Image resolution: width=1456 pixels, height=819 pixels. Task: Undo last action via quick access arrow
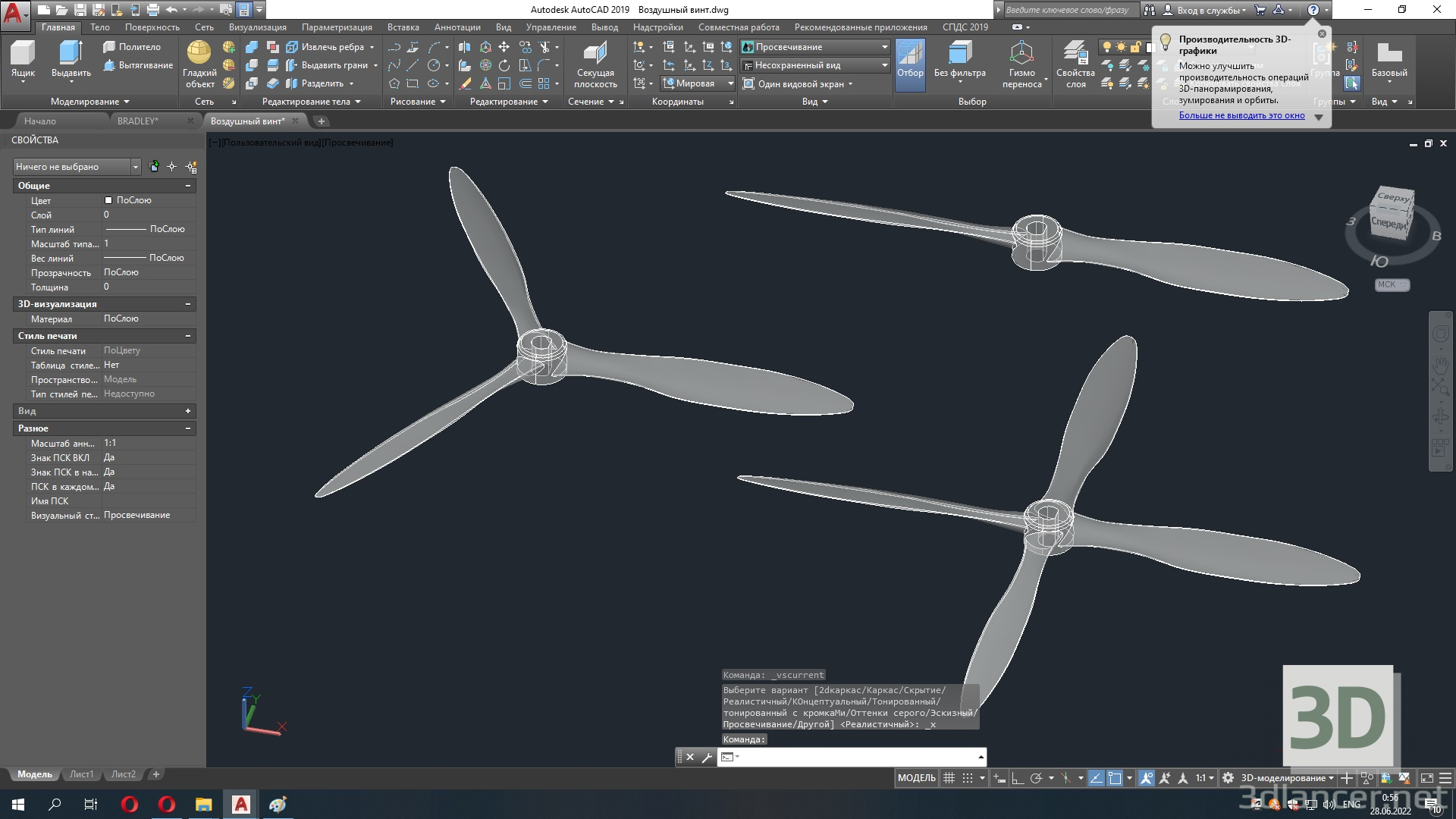click(171, 10)
